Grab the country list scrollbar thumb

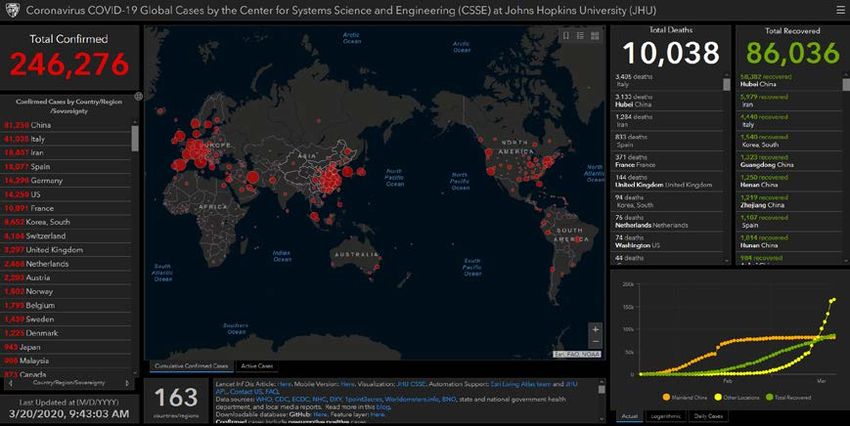click(x=135, y=138)
